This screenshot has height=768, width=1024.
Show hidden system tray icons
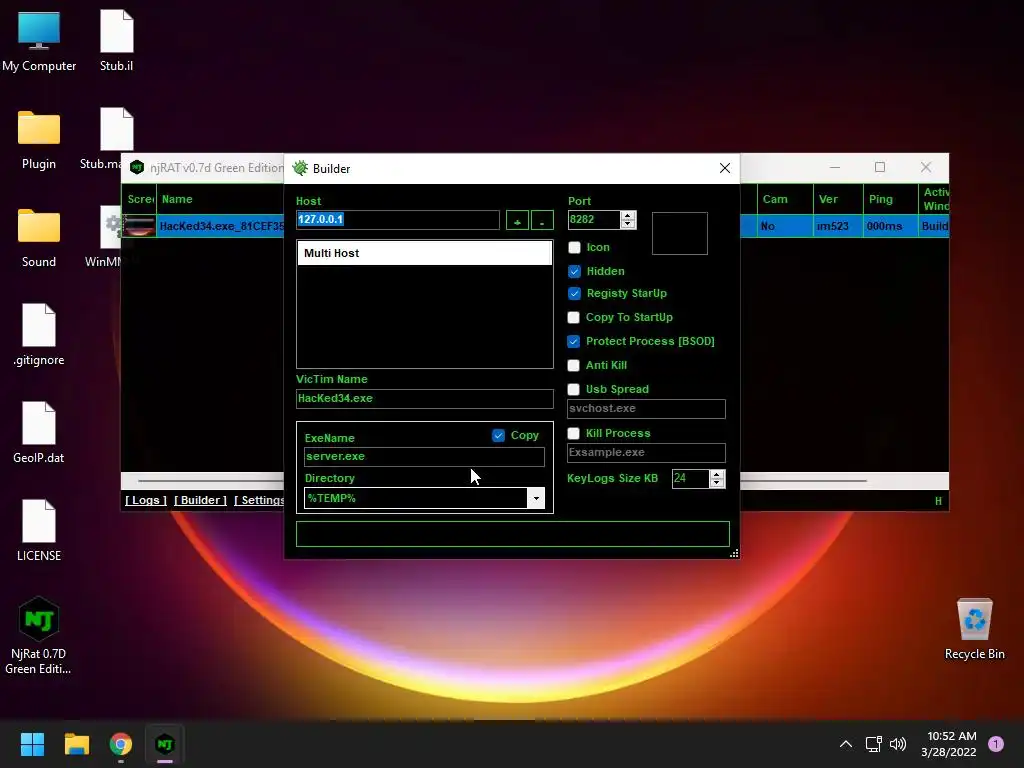(x=846, y=744)
